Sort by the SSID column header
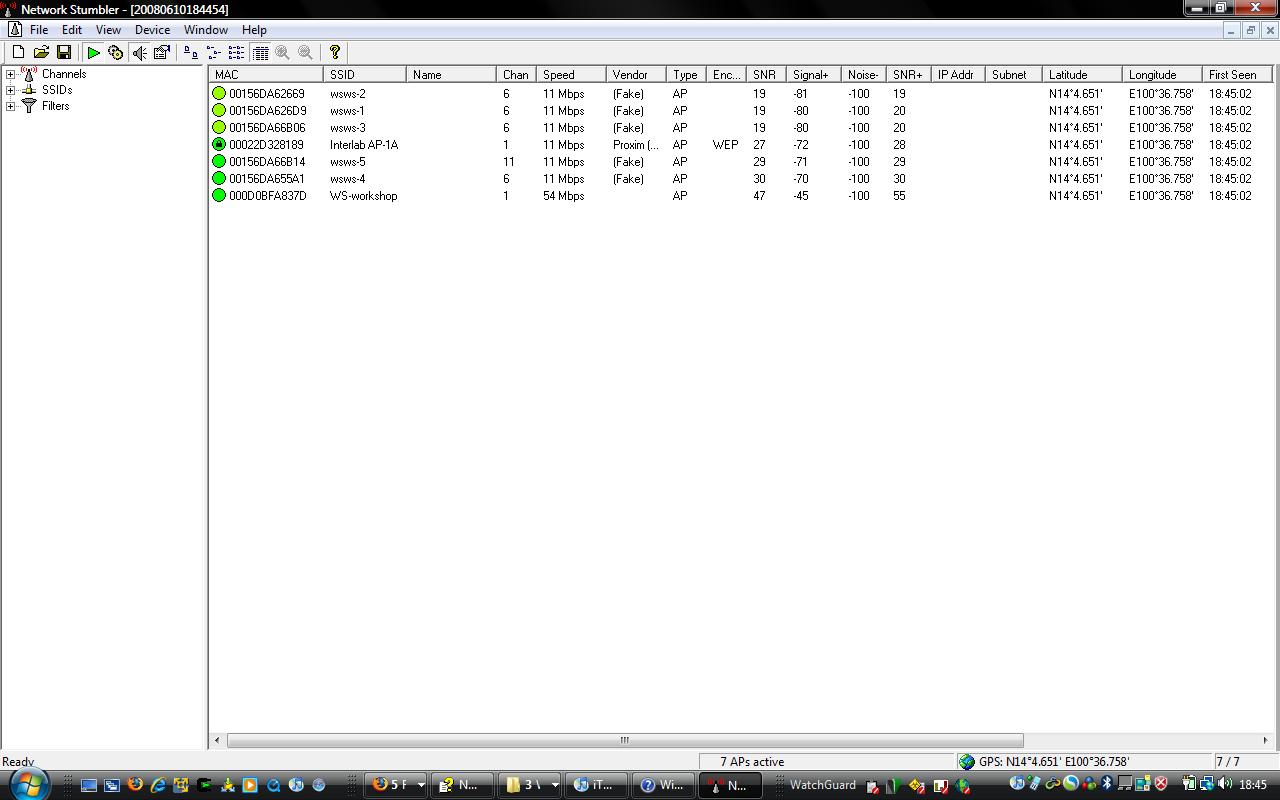This screenshot has width=1280, height=800. pos(364,75)
